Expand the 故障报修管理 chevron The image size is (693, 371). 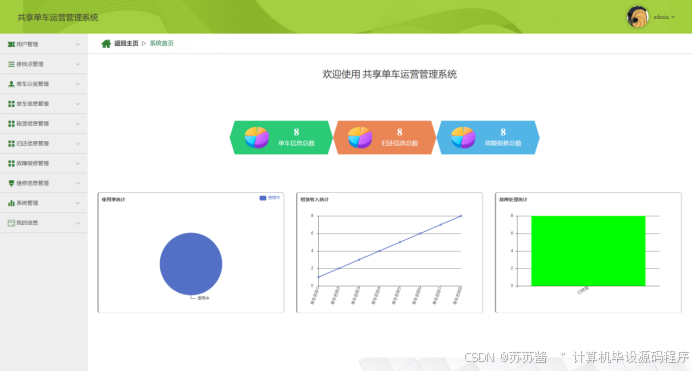tap(77, 164)
